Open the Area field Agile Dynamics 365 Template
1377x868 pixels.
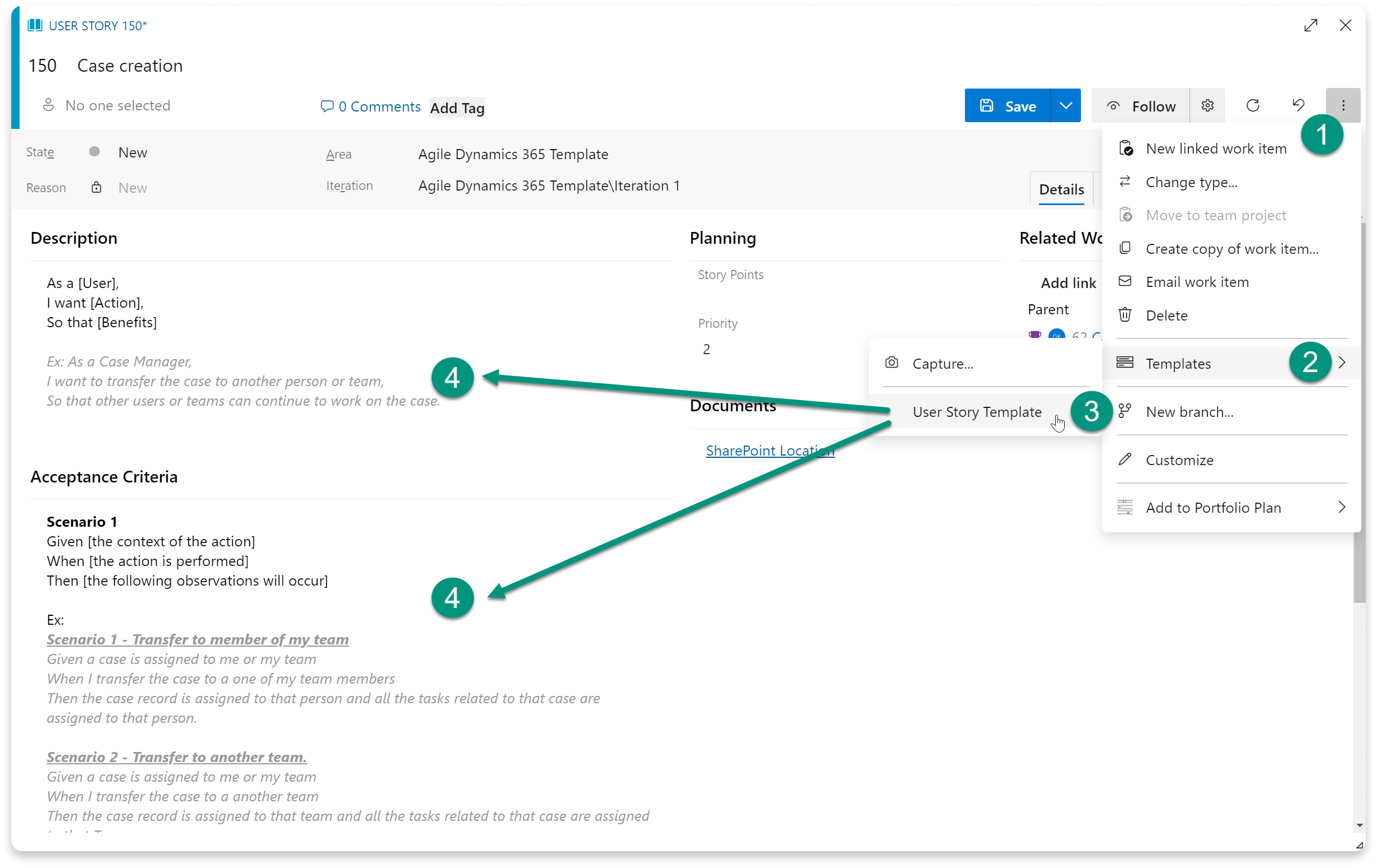(x=513, y=154)
